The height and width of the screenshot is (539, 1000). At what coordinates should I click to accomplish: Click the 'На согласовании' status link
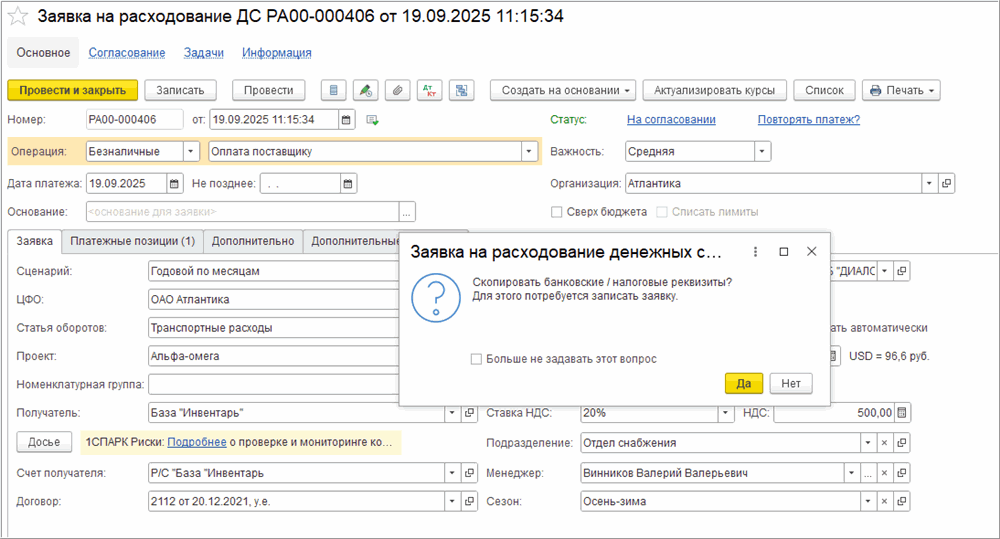[671, 120]
